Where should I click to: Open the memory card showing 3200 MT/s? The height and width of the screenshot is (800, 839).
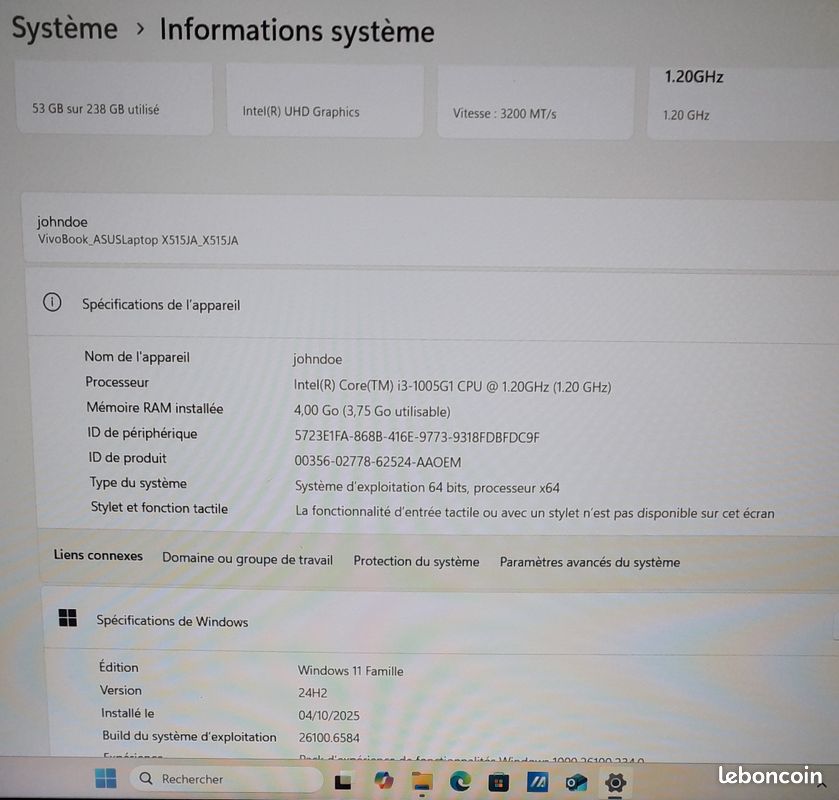coord(536,102)
